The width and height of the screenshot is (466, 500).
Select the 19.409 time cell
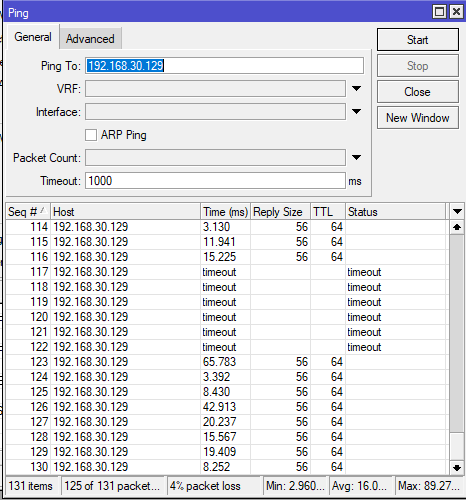(x=226, y=452)
